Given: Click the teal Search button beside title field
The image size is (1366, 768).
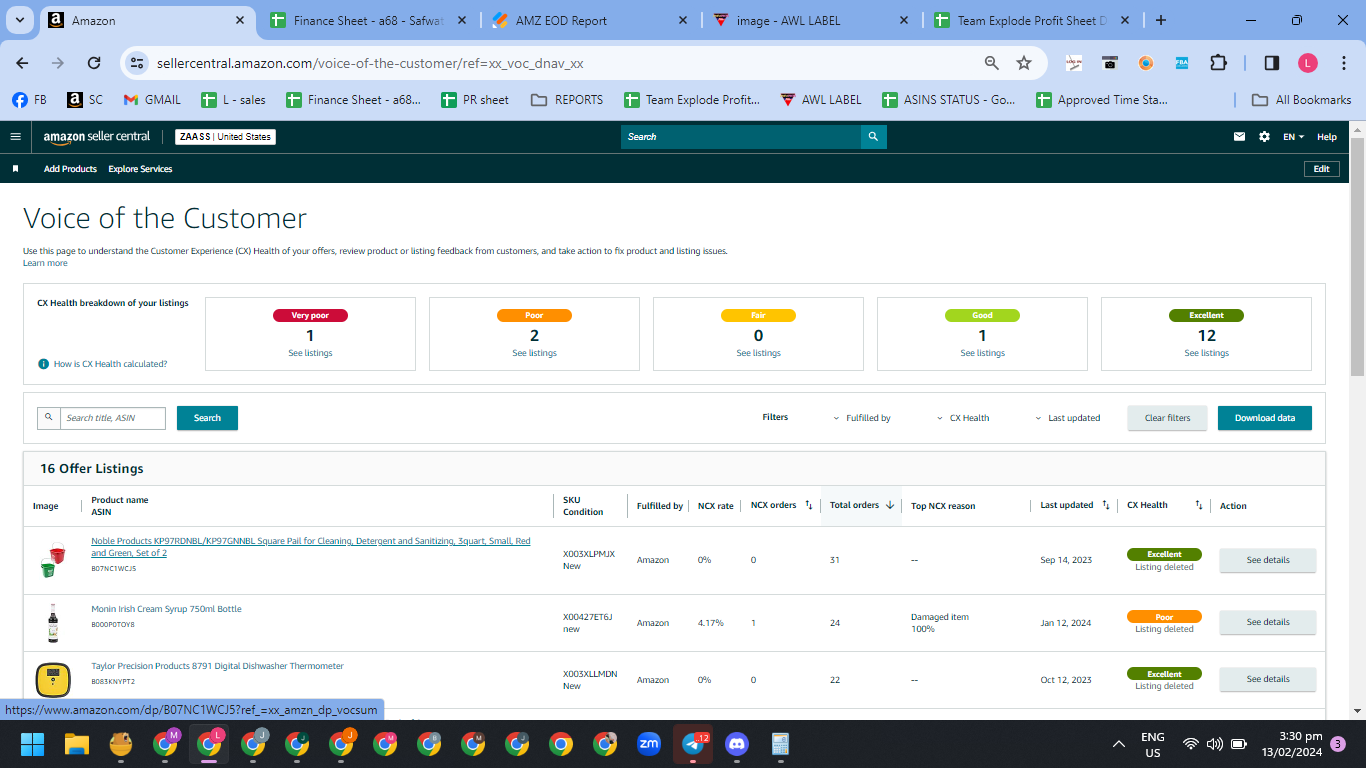Looking at the screenshot, I should tap(207, 418).
